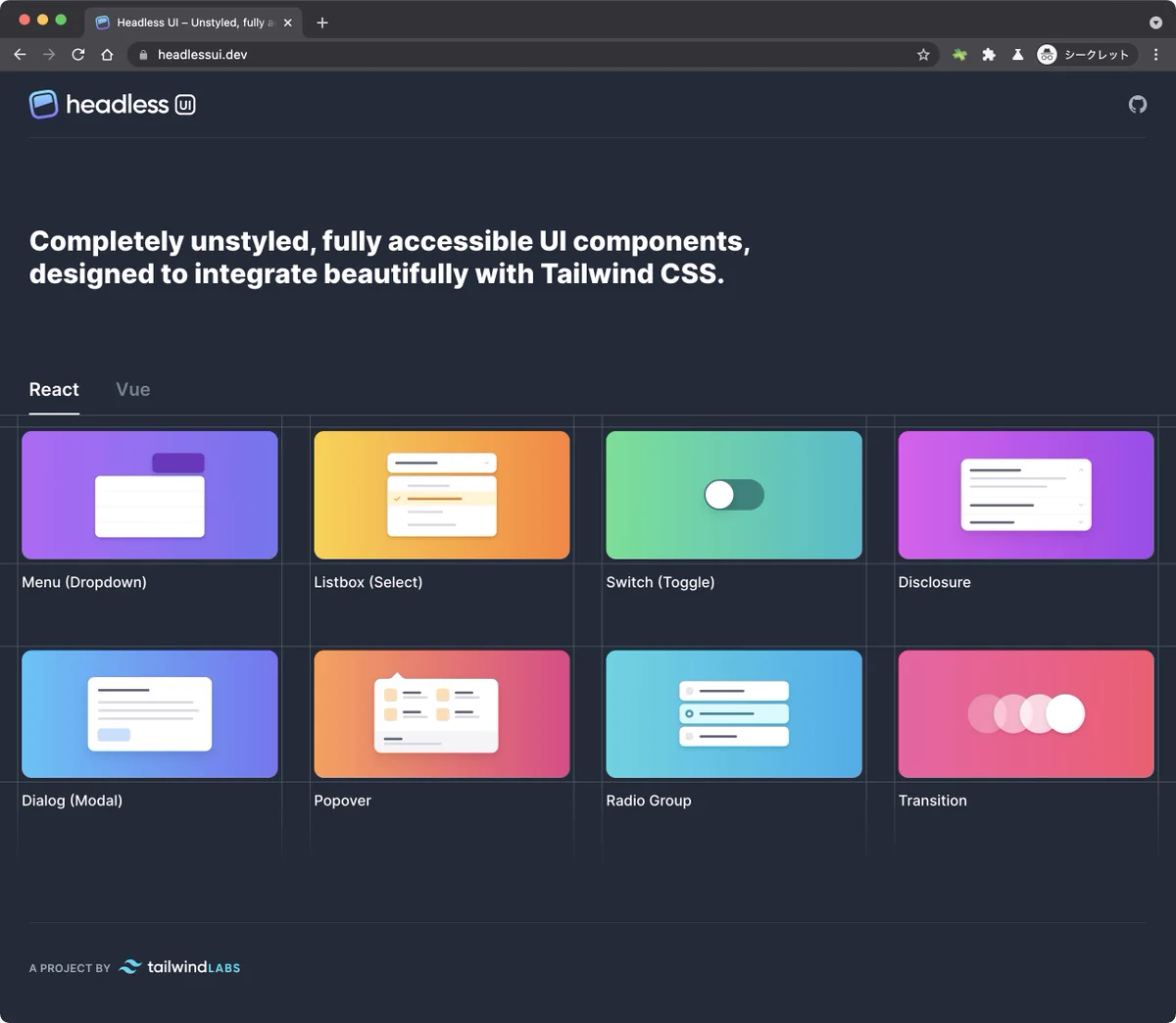
Task: View site information via the lock icon
Action: [x=143, y=55]
